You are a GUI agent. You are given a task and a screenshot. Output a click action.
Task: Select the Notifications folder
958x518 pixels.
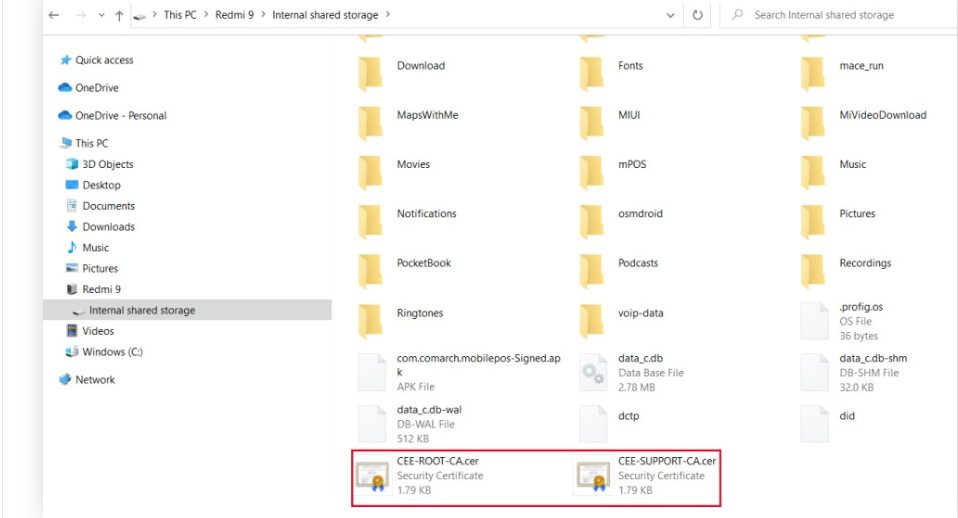click(x=408, y=221)
